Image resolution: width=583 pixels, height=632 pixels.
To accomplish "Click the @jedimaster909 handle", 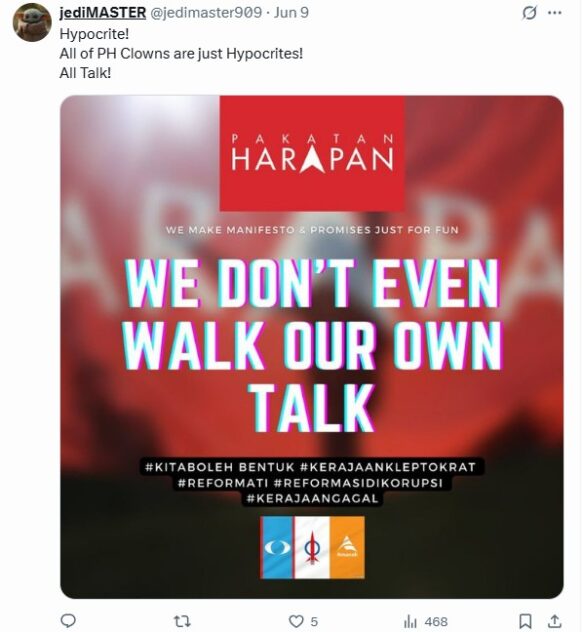I will [206, 12].
